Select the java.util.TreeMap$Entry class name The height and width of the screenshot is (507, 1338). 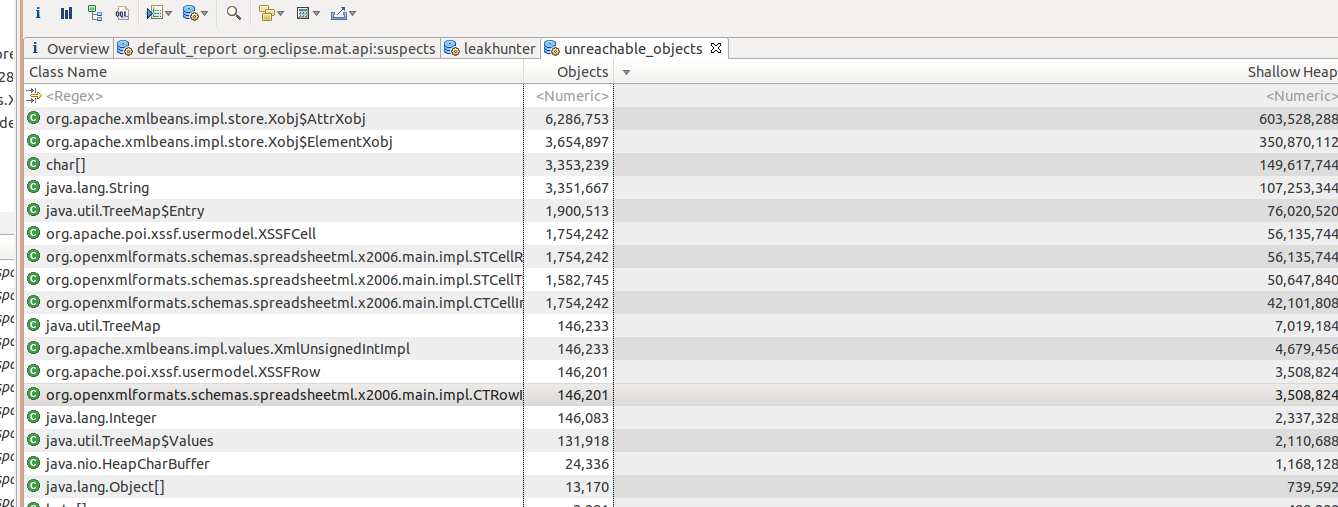click(125, 211)
